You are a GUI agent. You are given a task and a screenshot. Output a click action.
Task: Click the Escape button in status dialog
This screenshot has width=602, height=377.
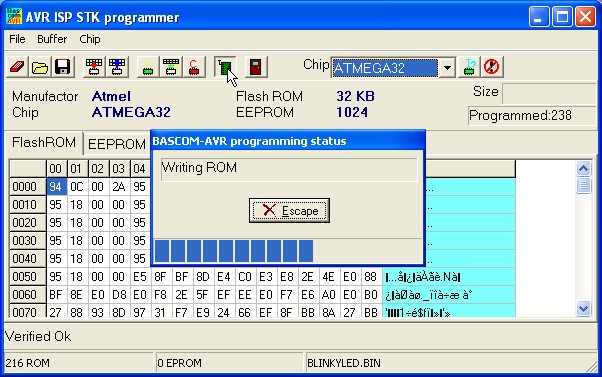tap(289, 210)
